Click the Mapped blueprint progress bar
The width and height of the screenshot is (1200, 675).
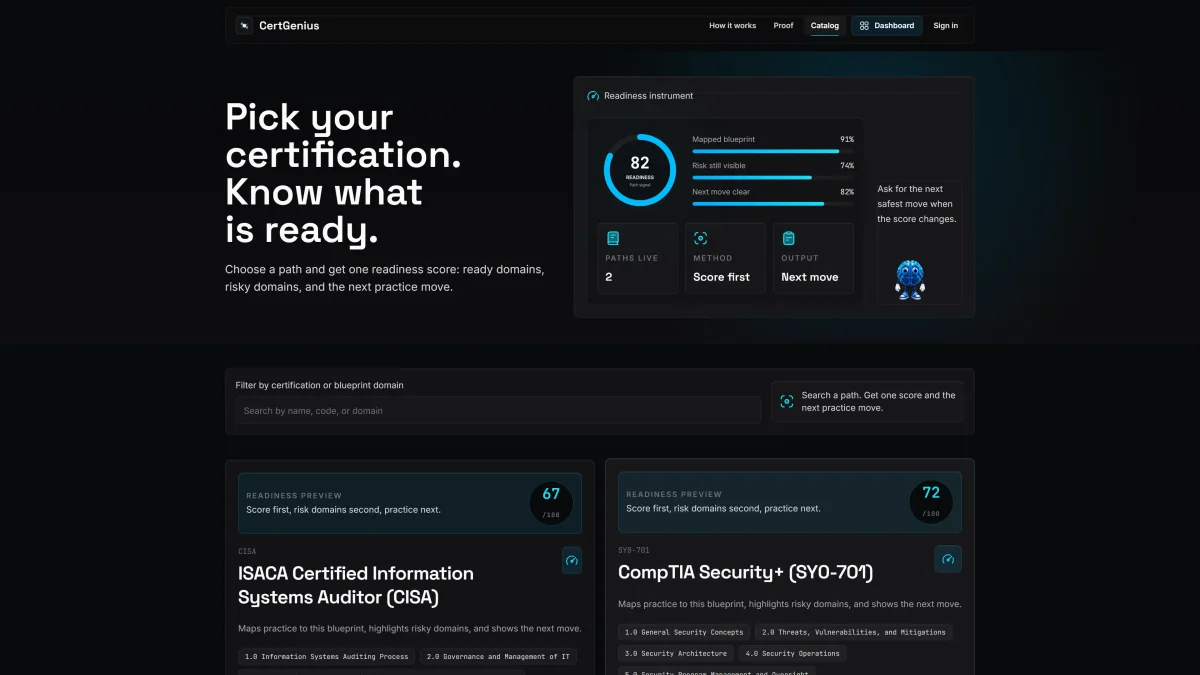coord(773,151)
